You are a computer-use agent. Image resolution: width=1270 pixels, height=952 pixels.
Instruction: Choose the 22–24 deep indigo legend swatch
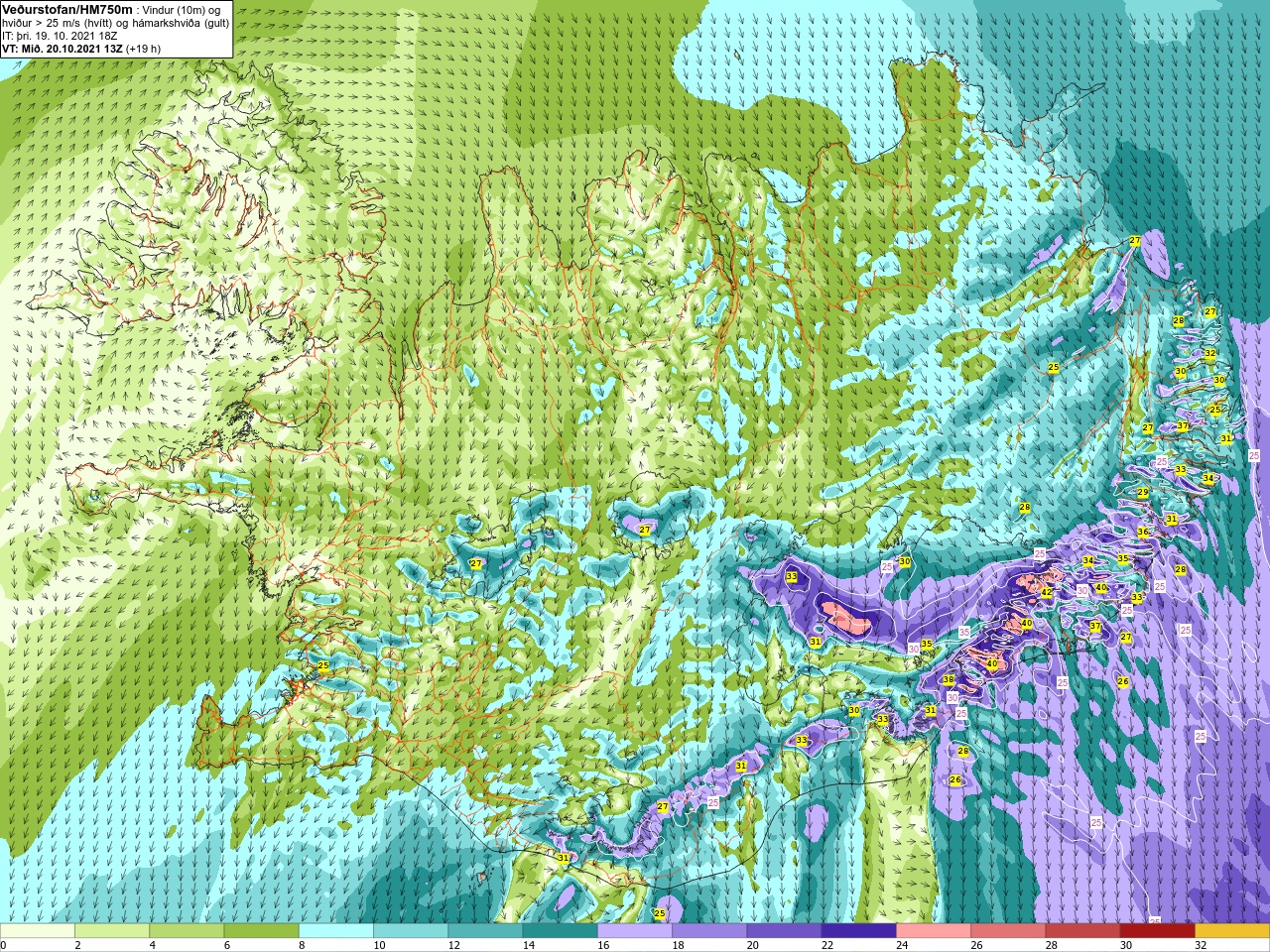click(x=858, y=931)
